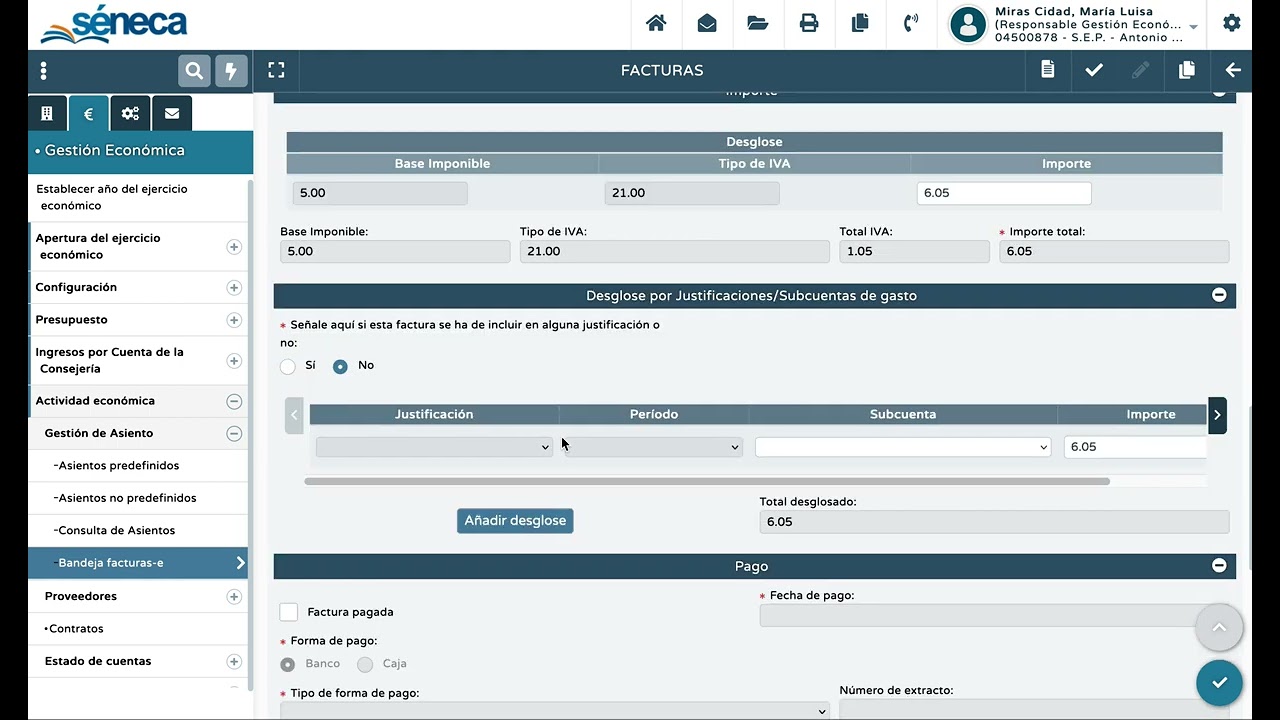This screenshot has height=720, width=1280.
Task: Open the Contratos menu item
Action: (x=75, y=629)
